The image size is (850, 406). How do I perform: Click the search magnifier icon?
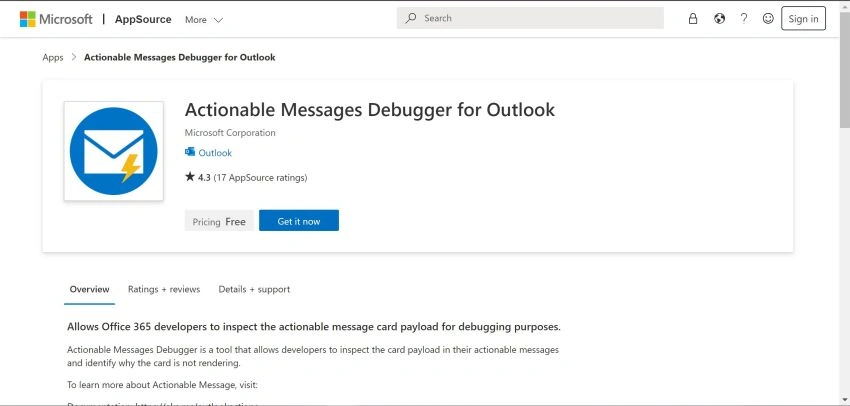tap(411, 18)
